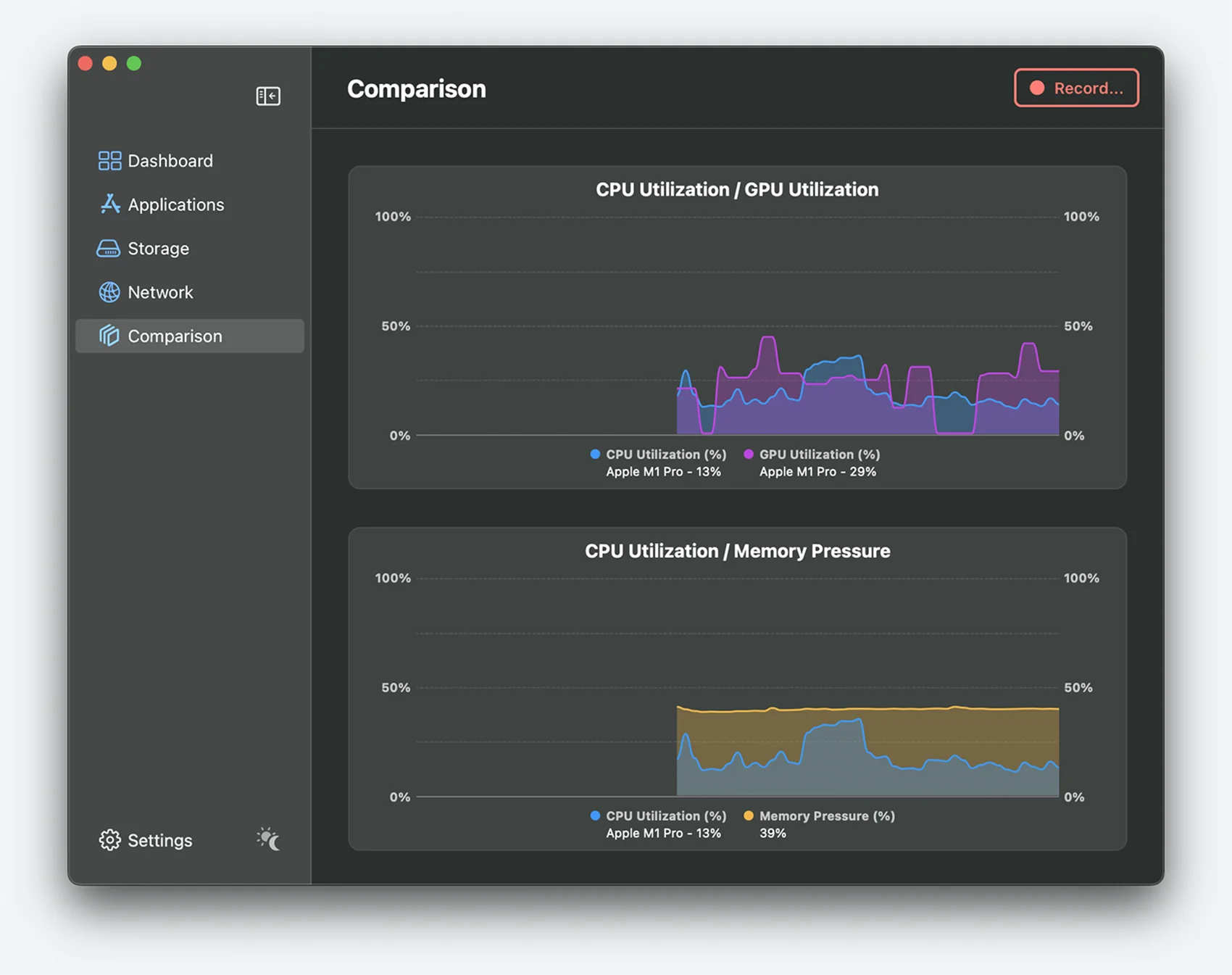Click the Settings gear icon
The image size is (1232, 975).
coord(109,840)
